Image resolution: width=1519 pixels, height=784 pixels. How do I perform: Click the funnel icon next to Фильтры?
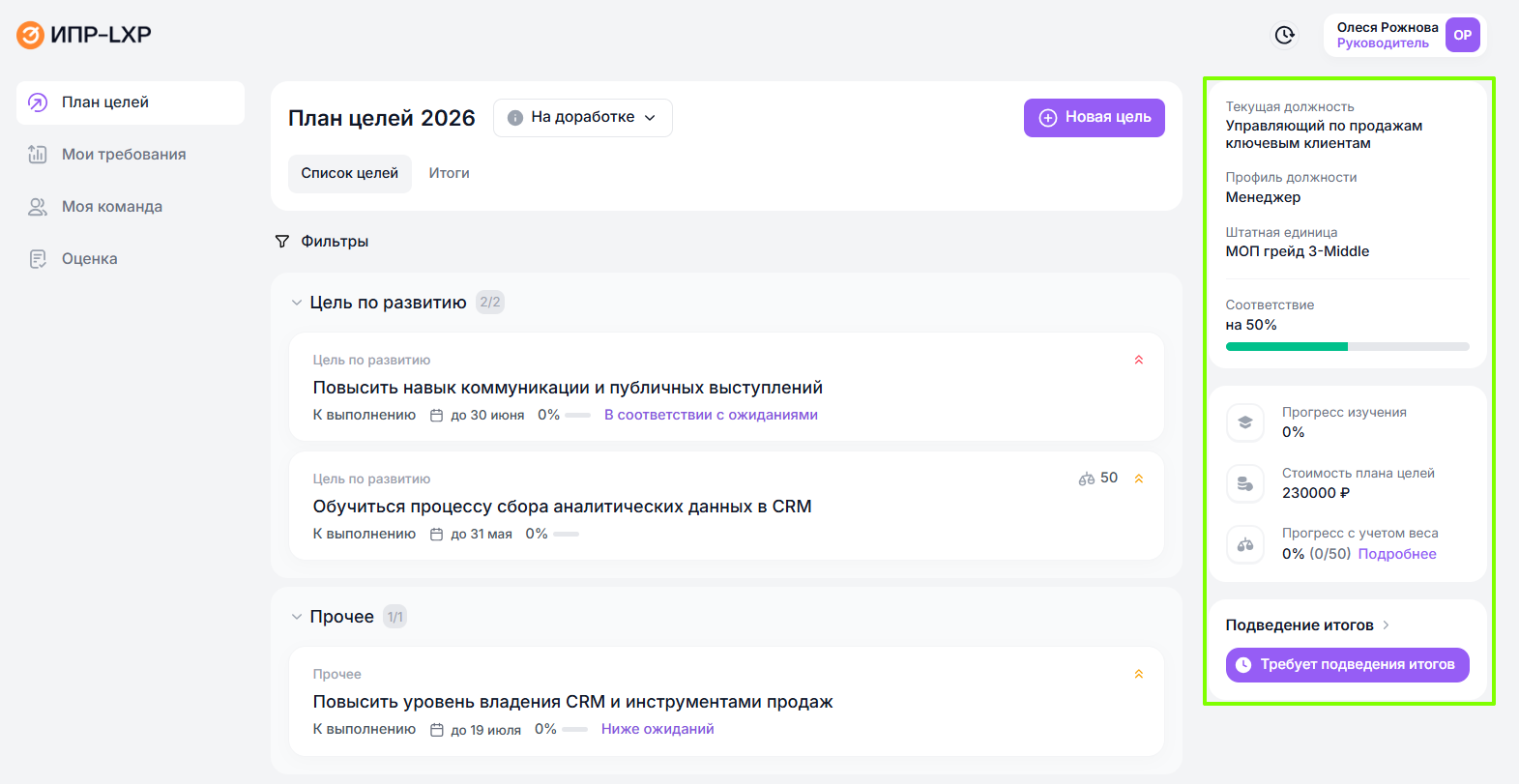pos(282,242)
